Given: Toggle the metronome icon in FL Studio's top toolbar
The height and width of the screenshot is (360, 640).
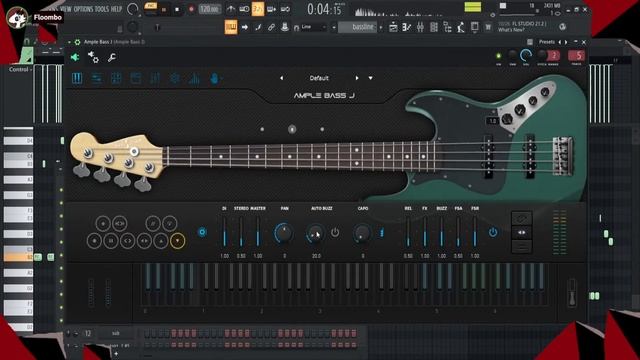Looking at the screenshot, I should pos(231,9).
